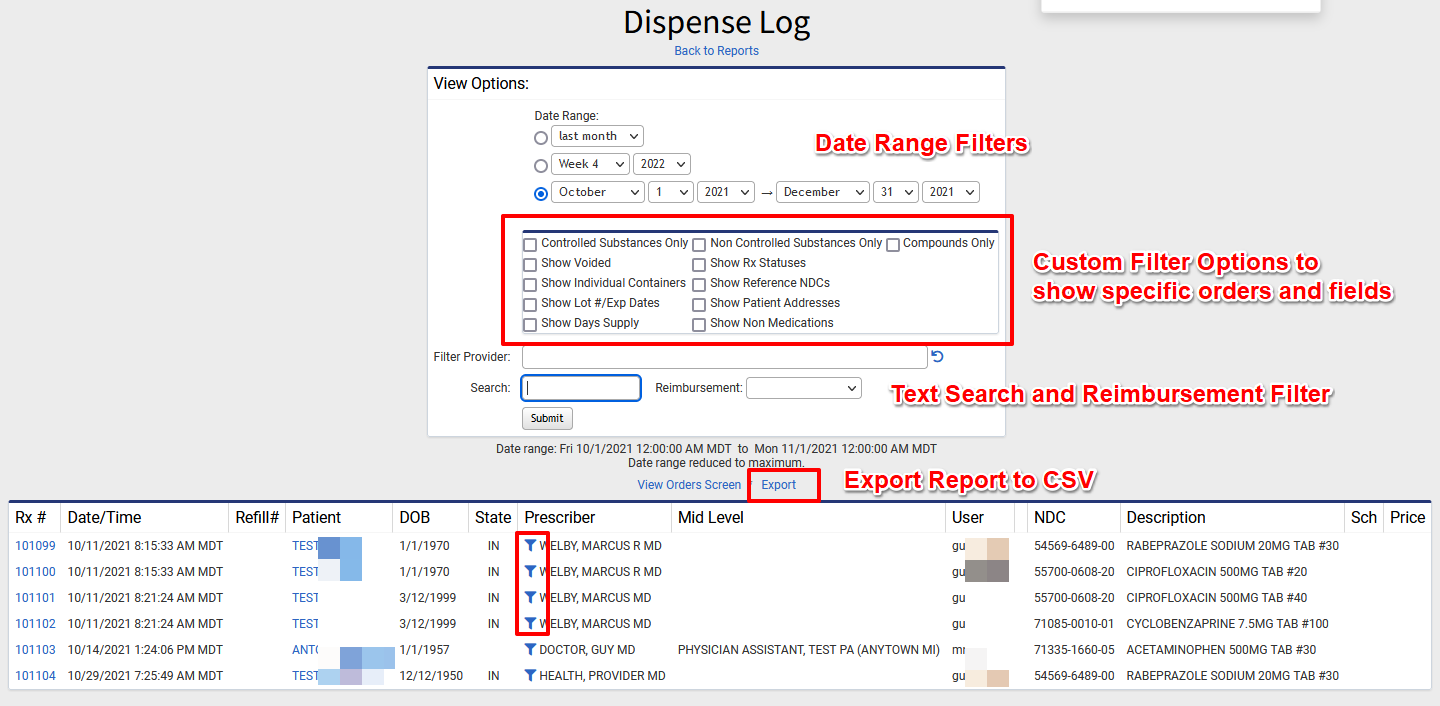Select the last month radio button
This screenshot has height=706, width=1440.
pos(541,137)
